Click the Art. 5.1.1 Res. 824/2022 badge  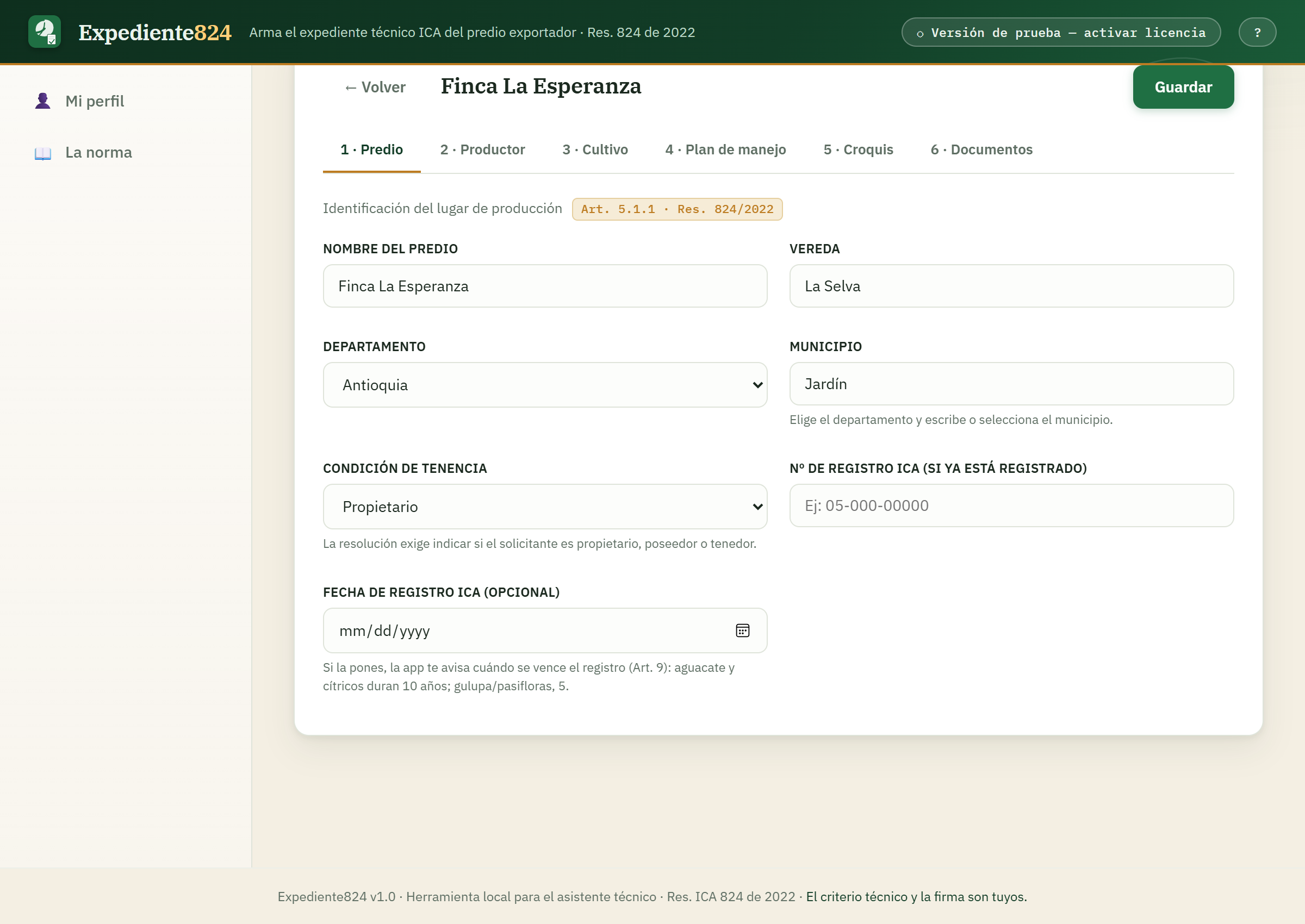pos(676,209)
